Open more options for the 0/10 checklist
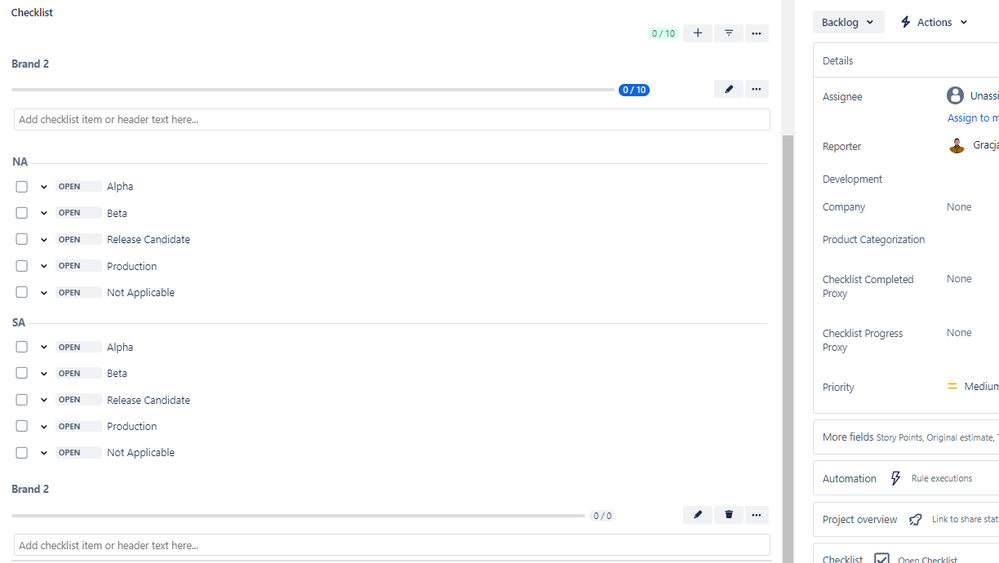The width and height of the screenshot is (999, 563). [756, 89]
